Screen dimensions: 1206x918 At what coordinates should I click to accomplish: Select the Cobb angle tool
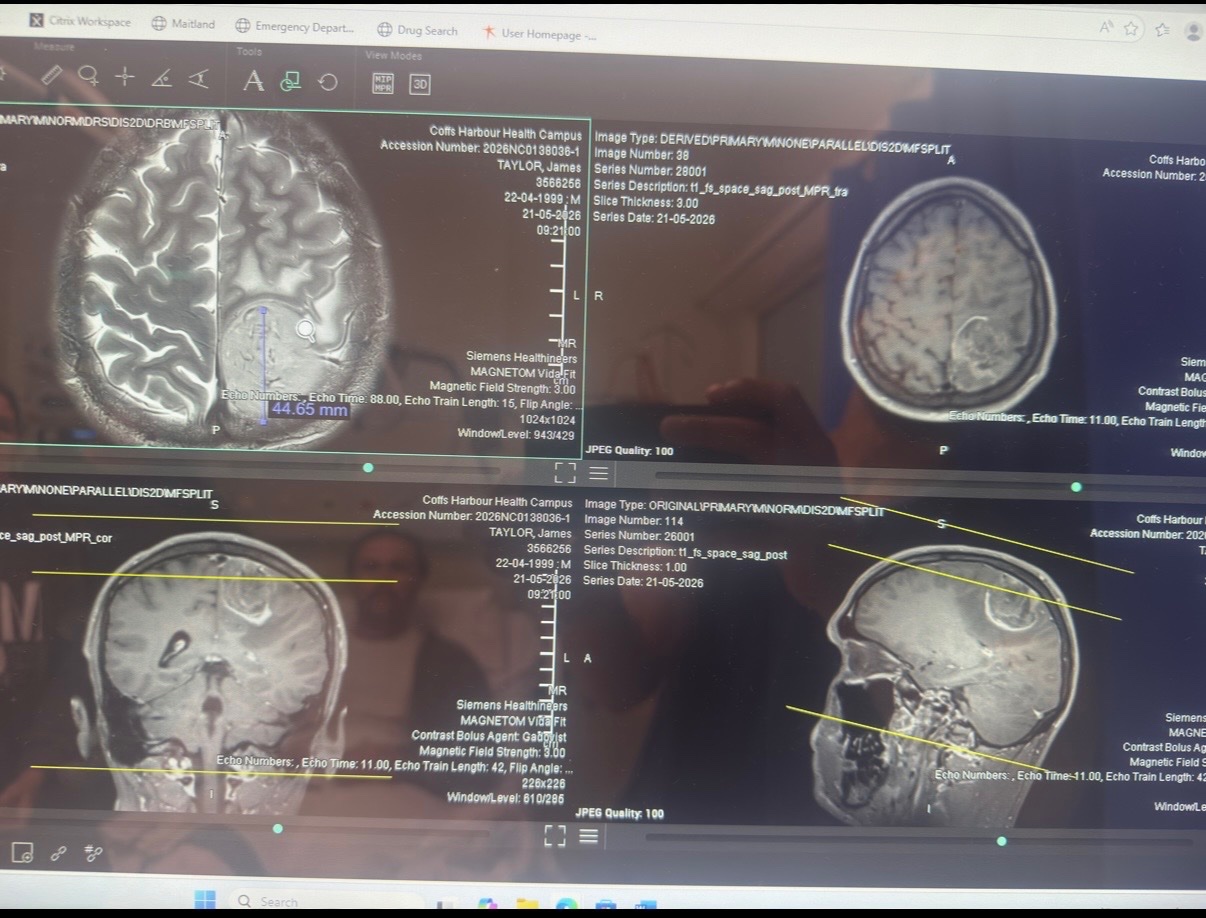pos(198,78)
